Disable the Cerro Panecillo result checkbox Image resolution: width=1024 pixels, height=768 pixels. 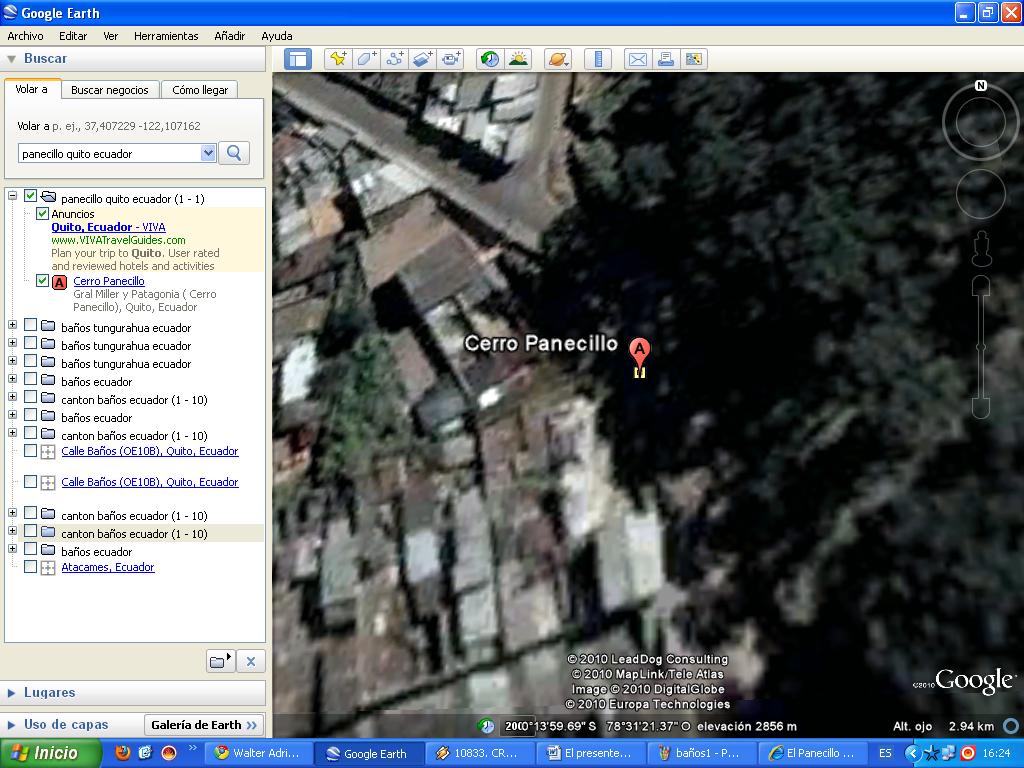tap(42, 281)
